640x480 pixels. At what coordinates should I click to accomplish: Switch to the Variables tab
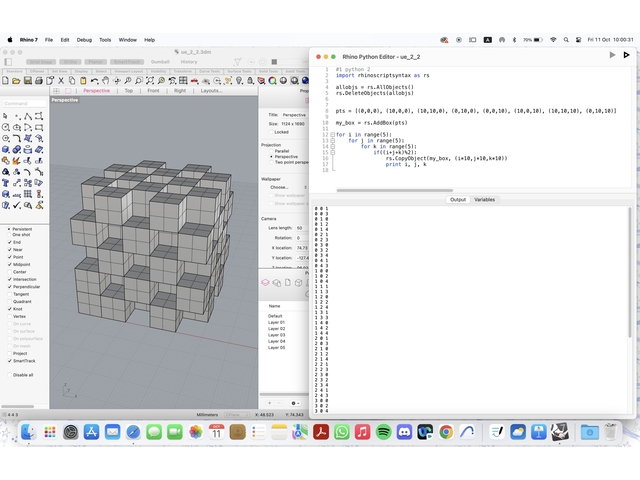coord(484,200)
